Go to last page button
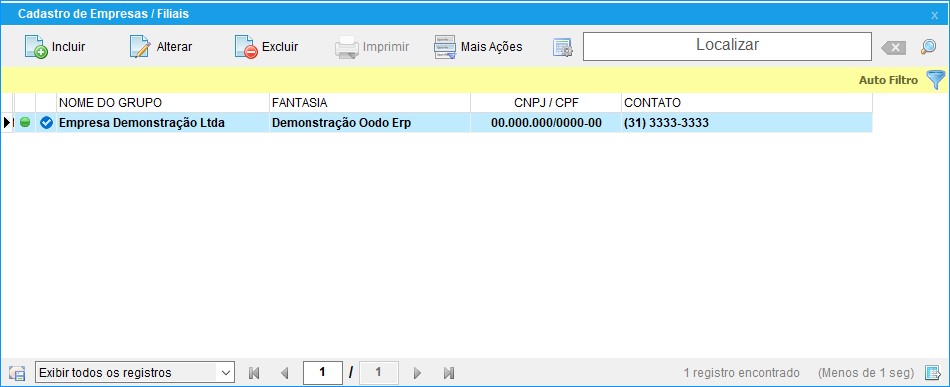This screenshot has width=950, height=387. 449,373
